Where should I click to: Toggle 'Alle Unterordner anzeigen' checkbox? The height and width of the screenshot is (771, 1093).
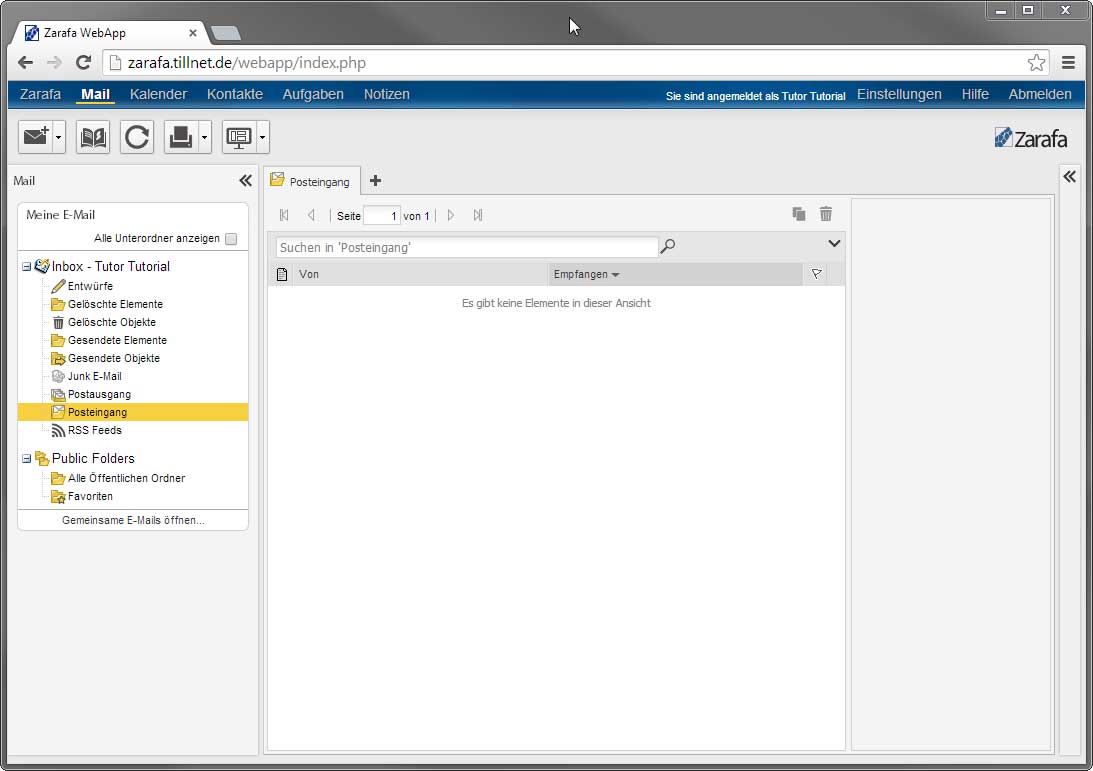(x=231, y=238)
